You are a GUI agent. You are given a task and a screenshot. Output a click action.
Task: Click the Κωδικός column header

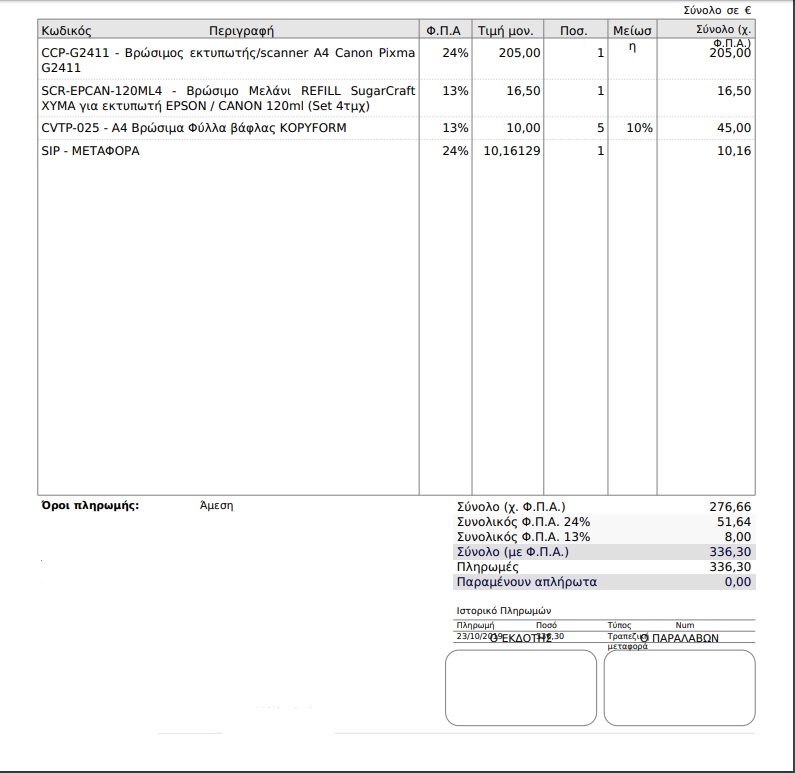click(66, 30)
